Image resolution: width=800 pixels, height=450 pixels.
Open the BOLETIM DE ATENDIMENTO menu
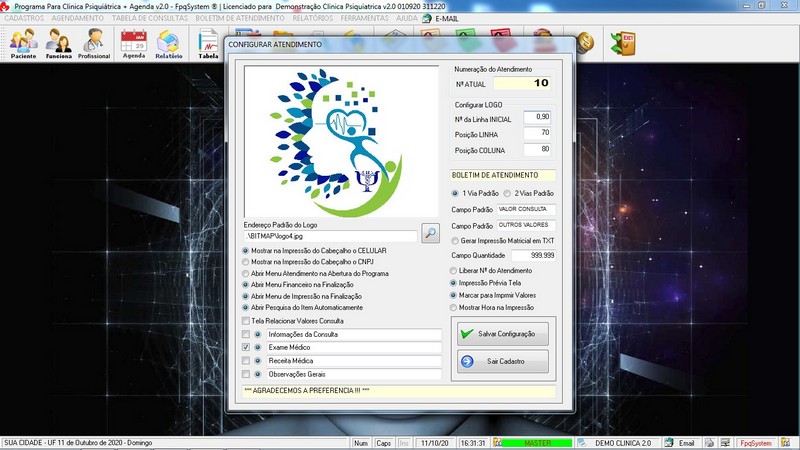point(240,18)
